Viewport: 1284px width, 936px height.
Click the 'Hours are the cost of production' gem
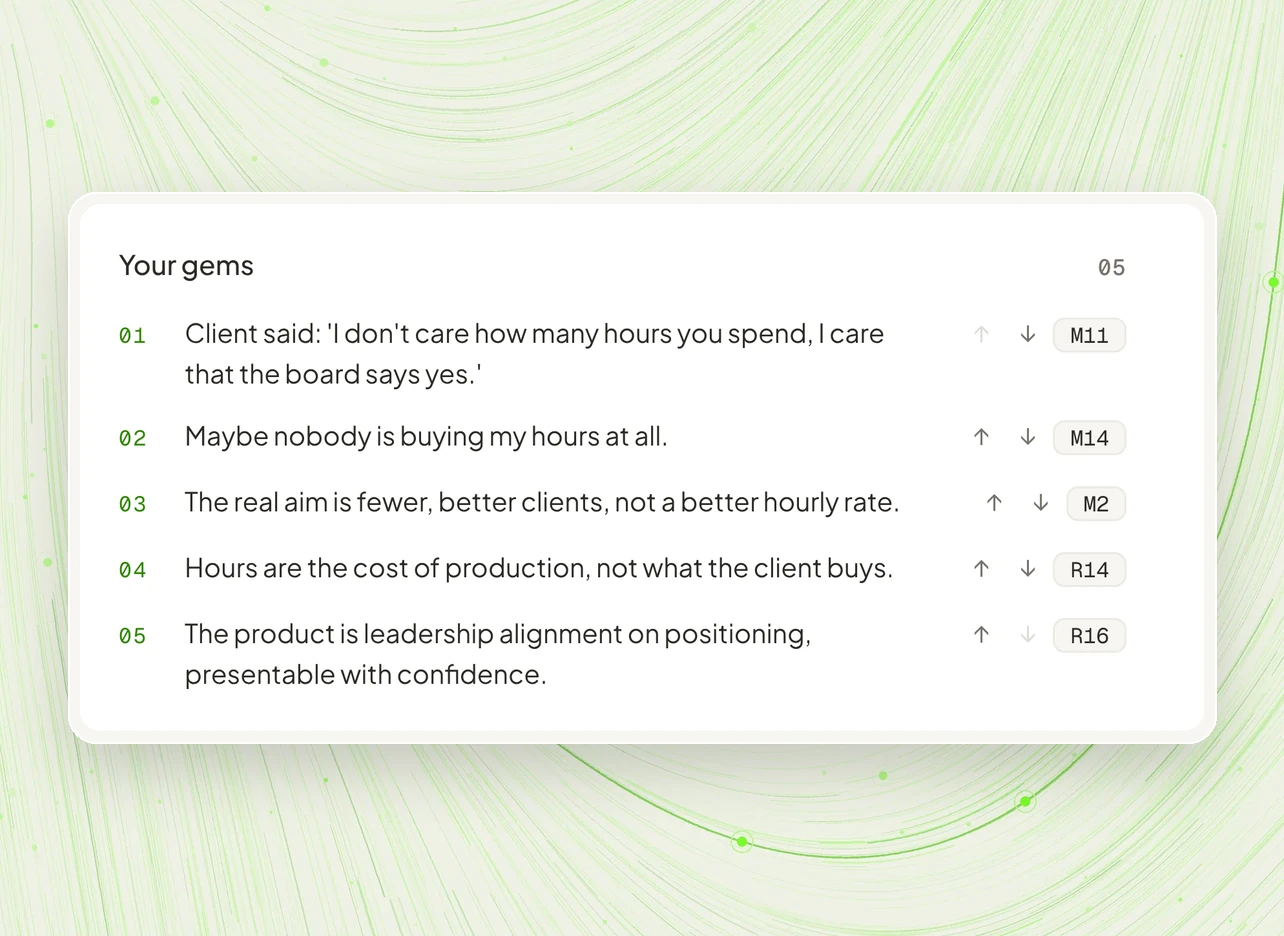coord(539,569)
